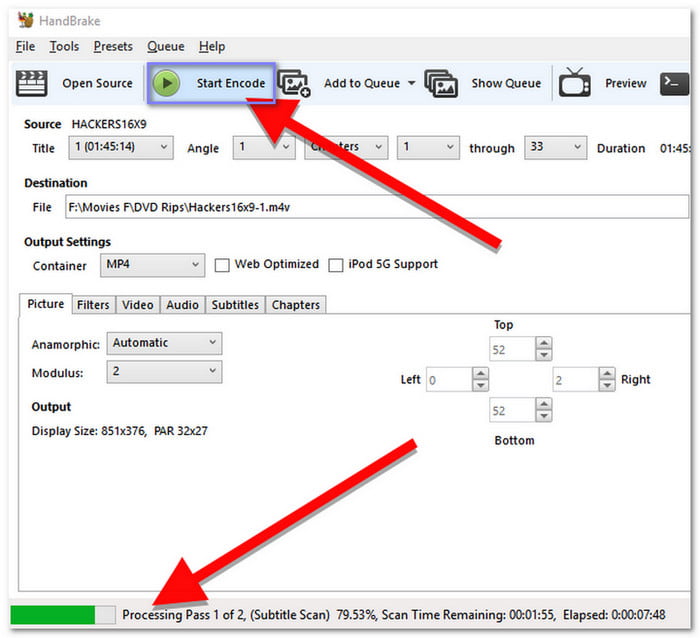Click the HandBrake app logo icon
This screenshot has height=638, width=700.
(x=25, y=20)
